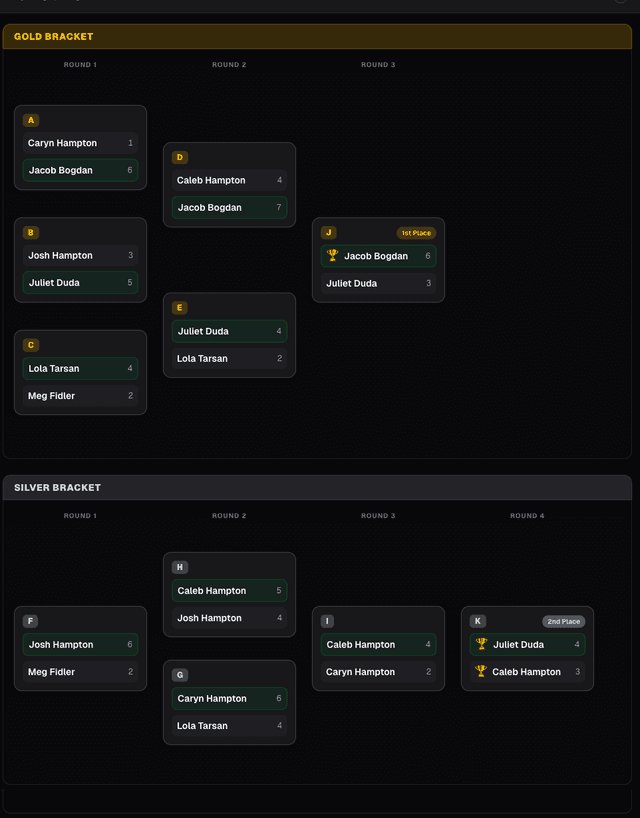
Task: Select Juliet Duda's row in match E
Action: tap(229, 331)
